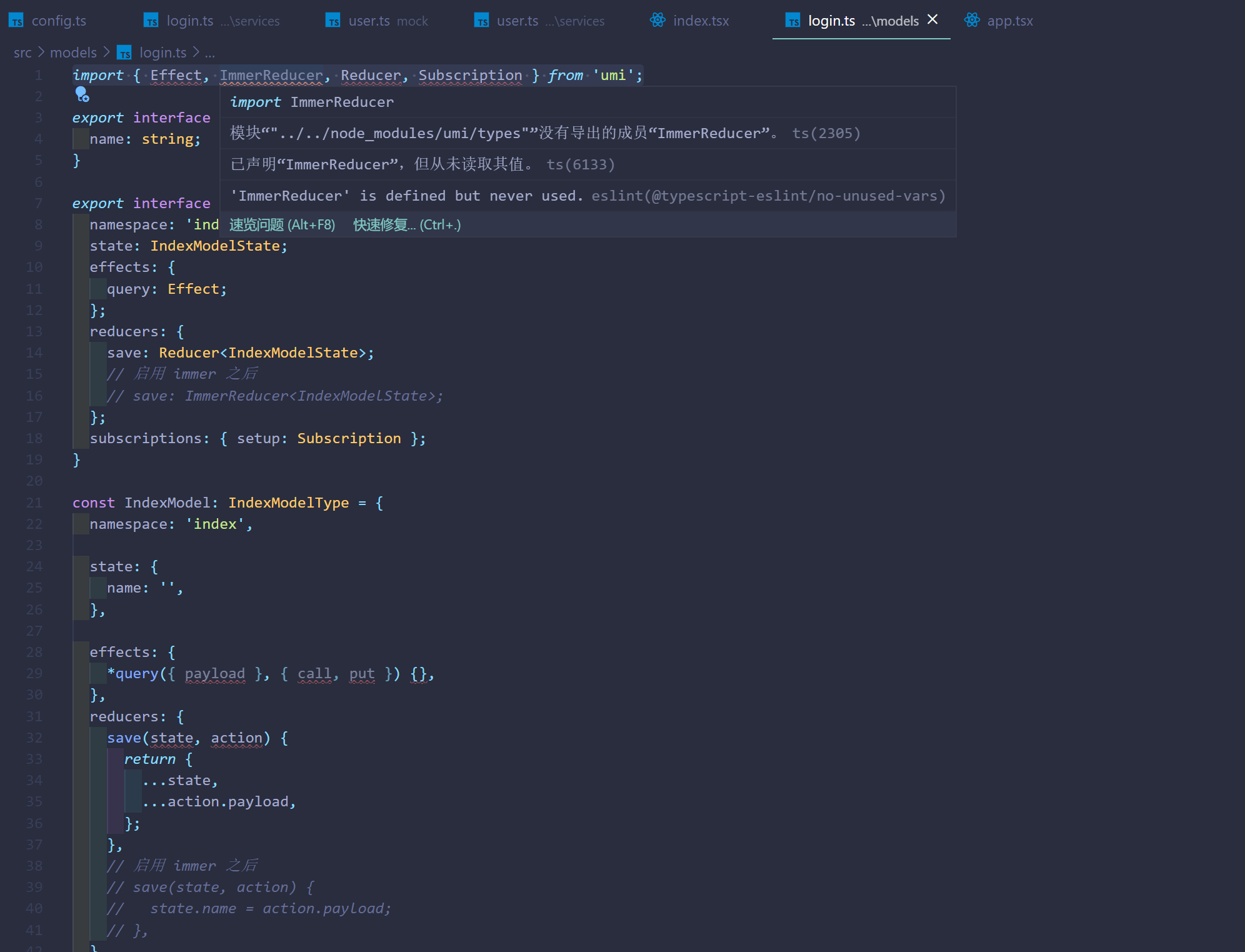The image size is (1245, 952).
Task: Expand the '...' breadcrumb item after login.ts
Action: tap(210, 53)
